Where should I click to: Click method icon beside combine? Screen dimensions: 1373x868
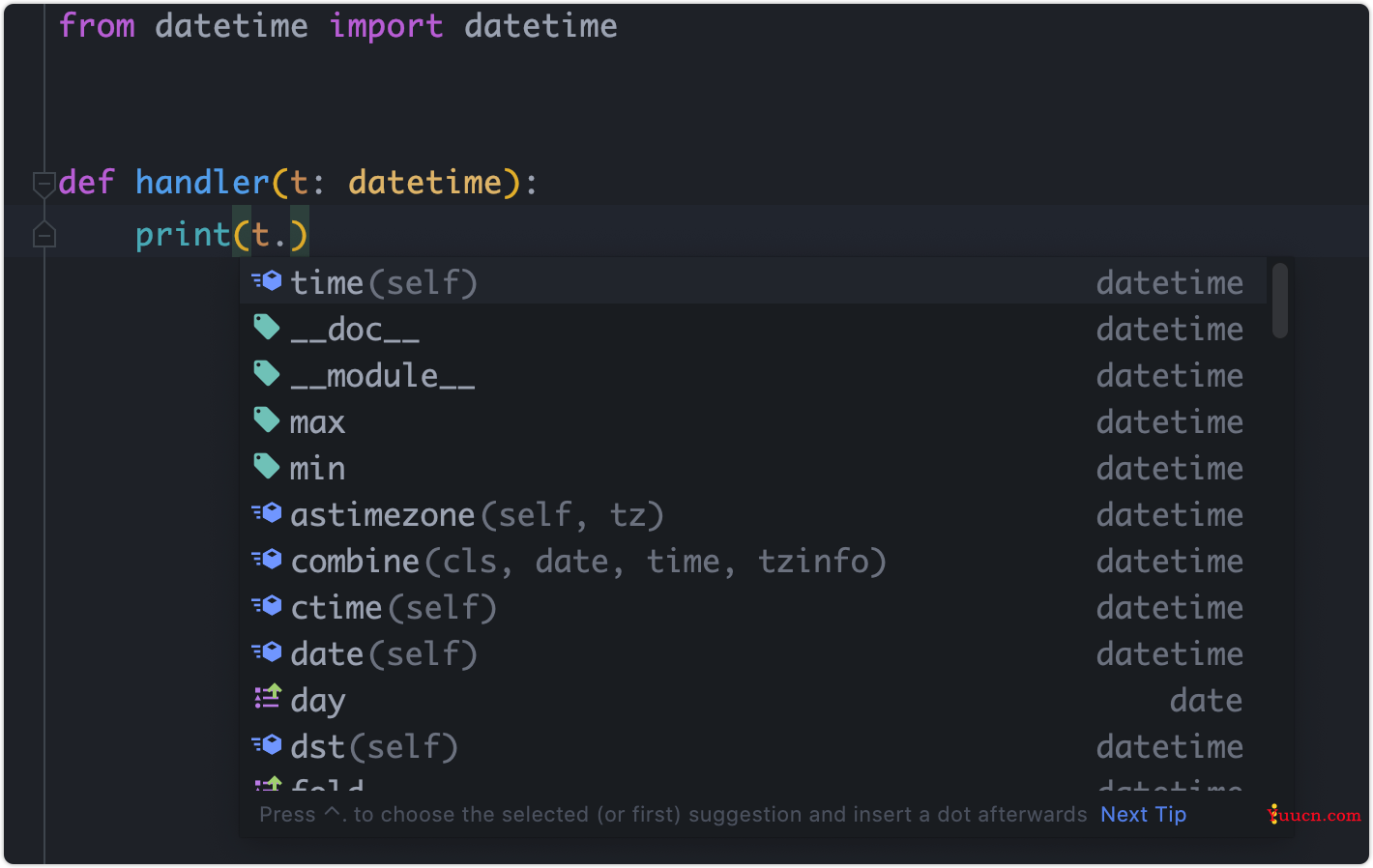click(x=267, y=559)
